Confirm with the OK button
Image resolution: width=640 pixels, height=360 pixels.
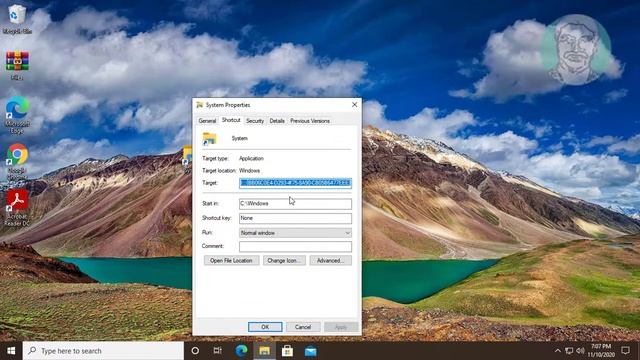pos(265,327)
